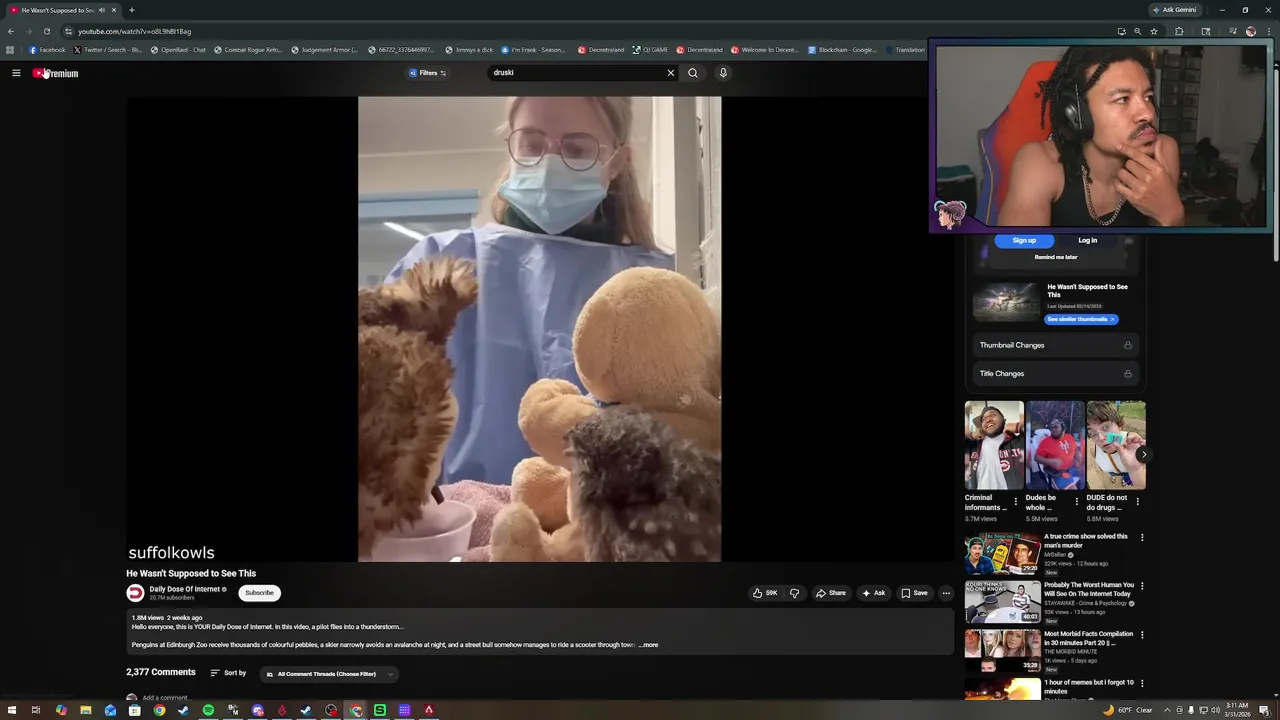Image resolution: width=1280 pixels, height=720 pixels.
Task: Open menu for 'Probably The Worst Human' video
Action: (1142, 586)
